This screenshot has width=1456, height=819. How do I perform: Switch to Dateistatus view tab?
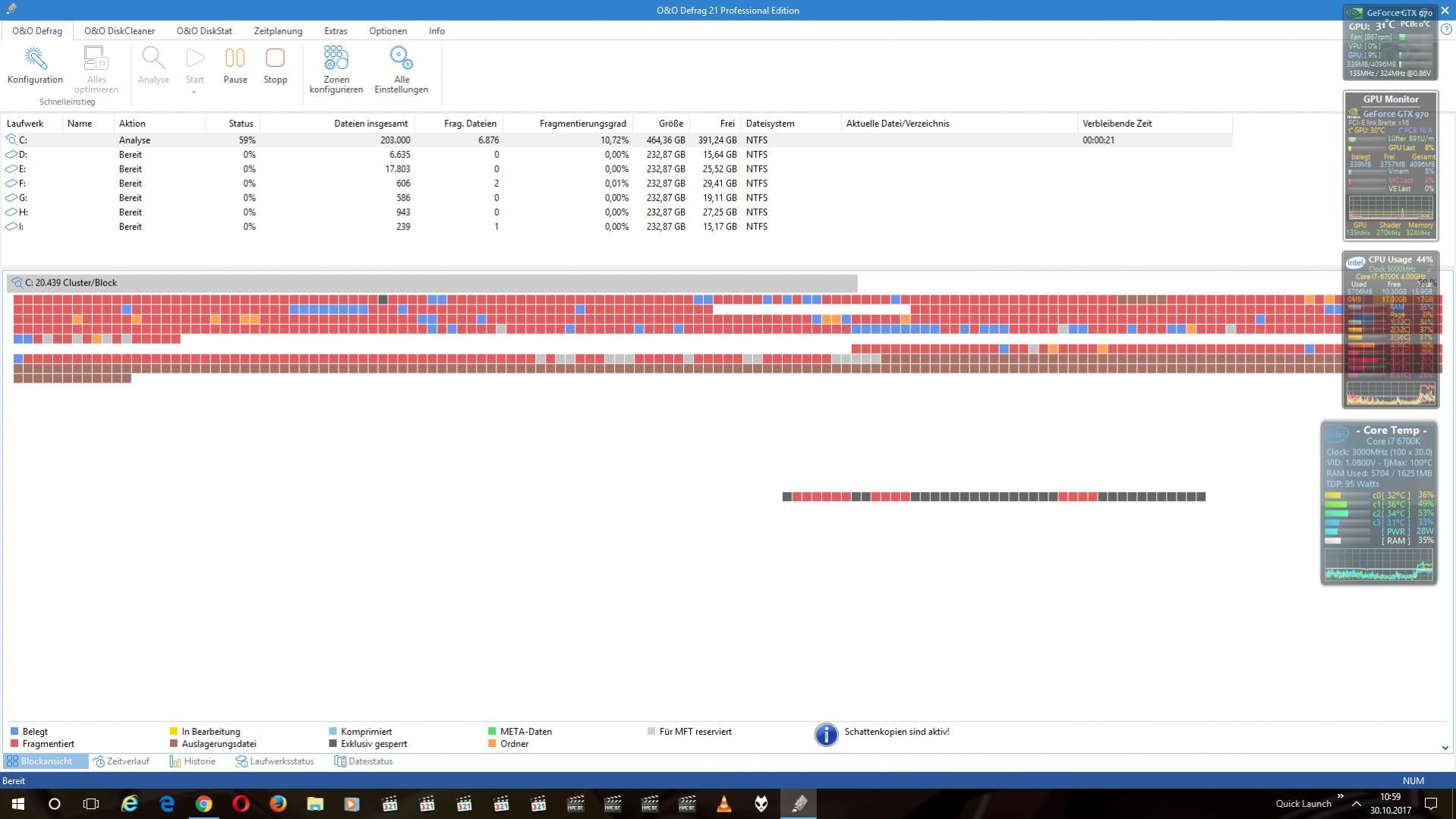[x=364, y=761]
